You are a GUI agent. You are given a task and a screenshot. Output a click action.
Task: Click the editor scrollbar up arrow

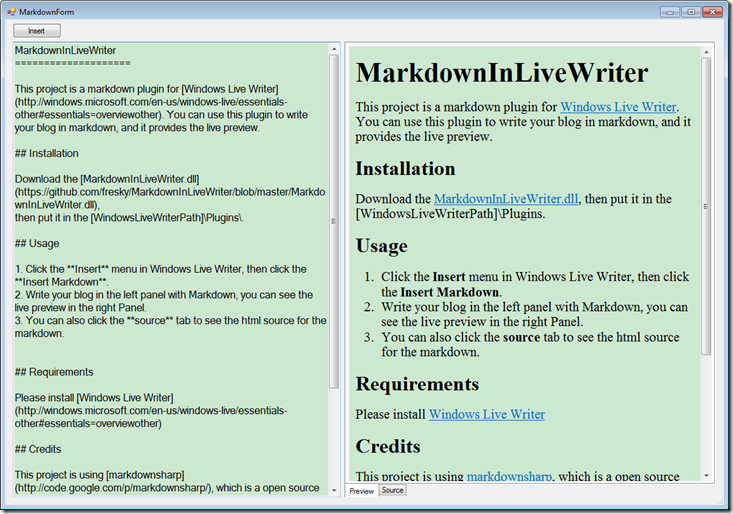[334, 49]
